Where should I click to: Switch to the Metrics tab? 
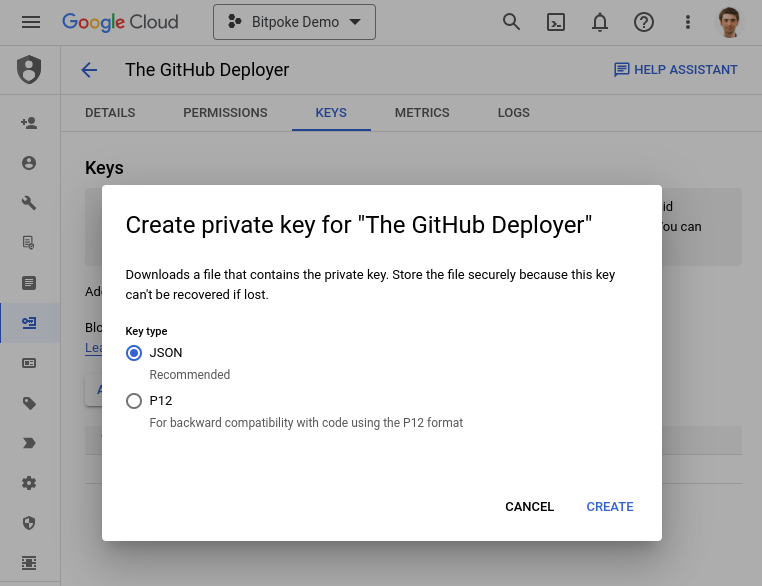tap(422, 113)
